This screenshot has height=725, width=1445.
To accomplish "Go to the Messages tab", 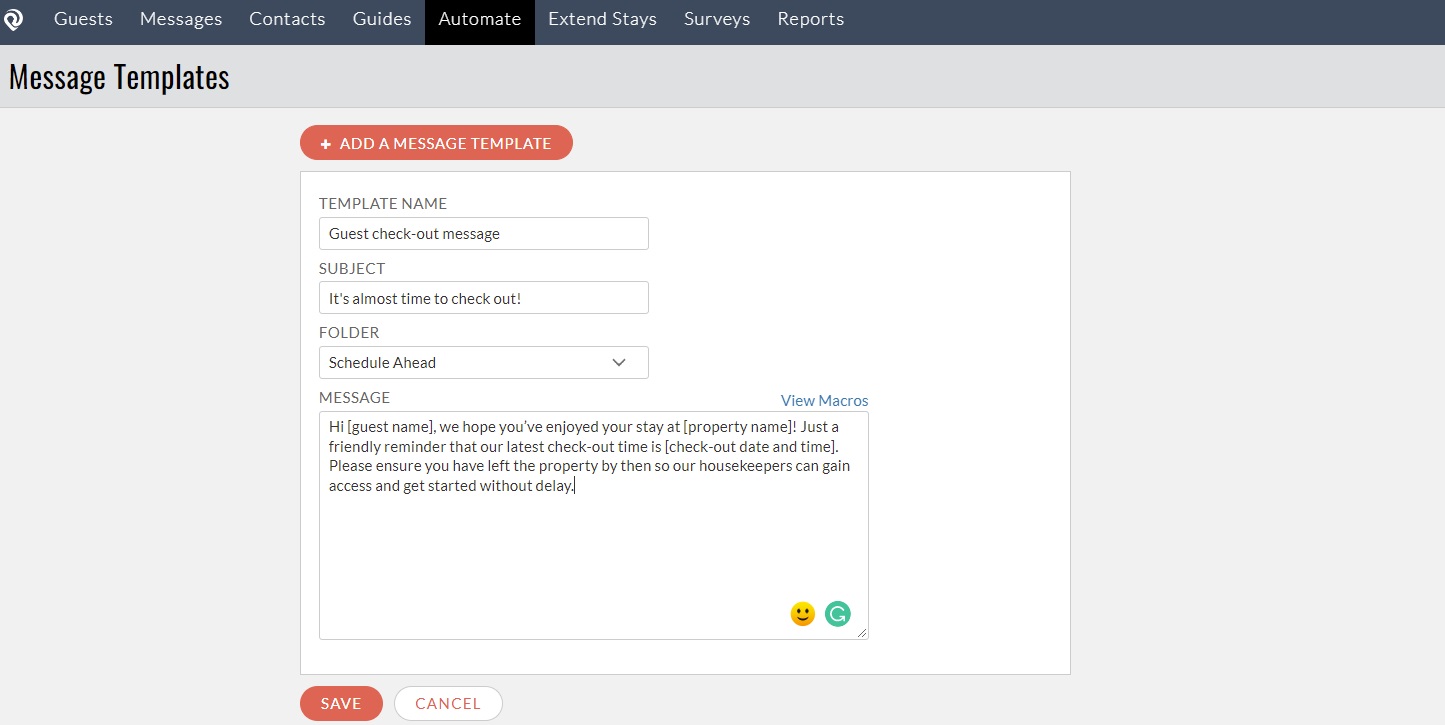I will (181, 20).
